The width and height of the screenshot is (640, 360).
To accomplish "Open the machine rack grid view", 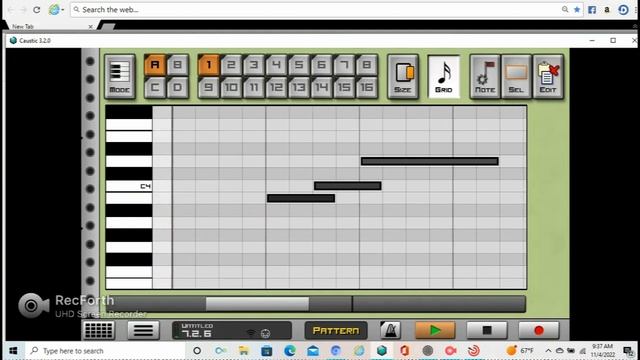I will pyautogui.click(x=98, y=330).
